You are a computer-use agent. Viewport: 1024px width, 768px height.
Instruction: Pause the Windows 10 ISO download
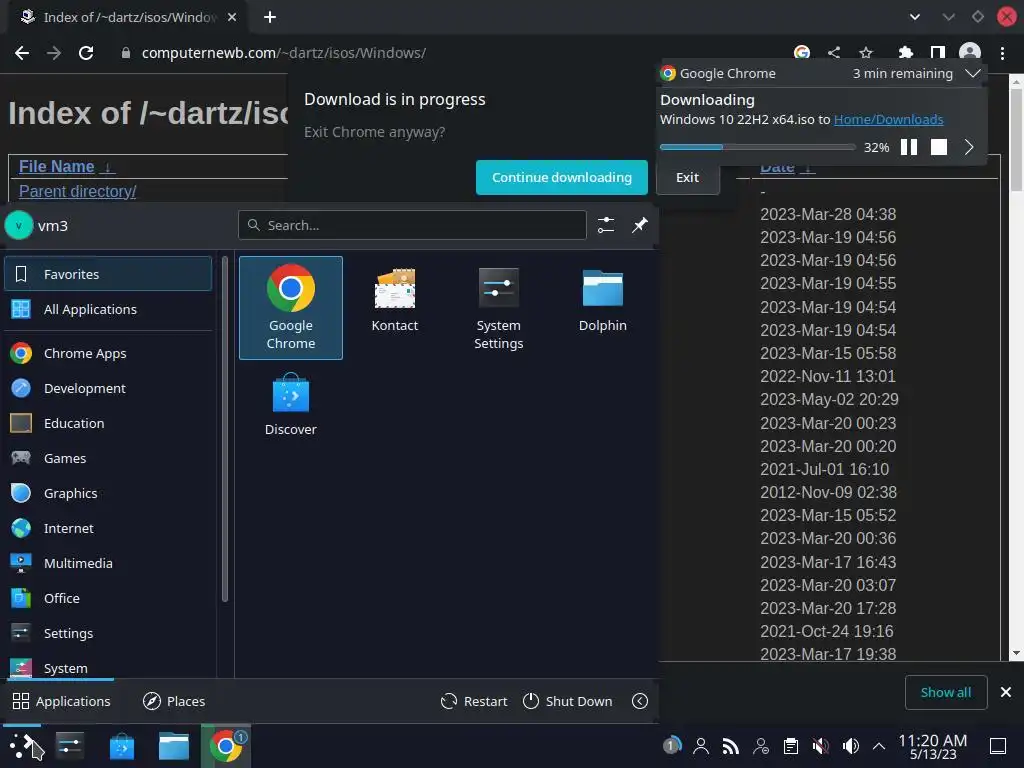point(909,147)
